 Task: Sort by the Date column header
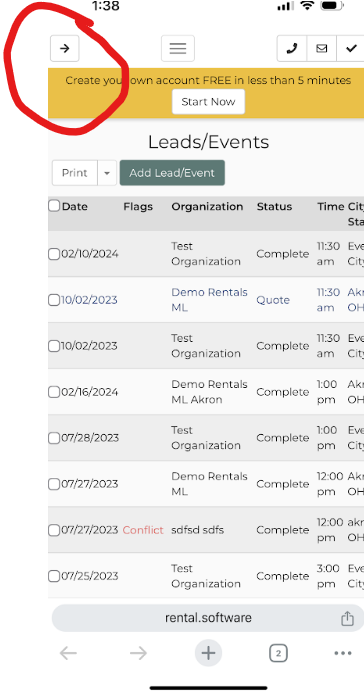pos(75,206)
